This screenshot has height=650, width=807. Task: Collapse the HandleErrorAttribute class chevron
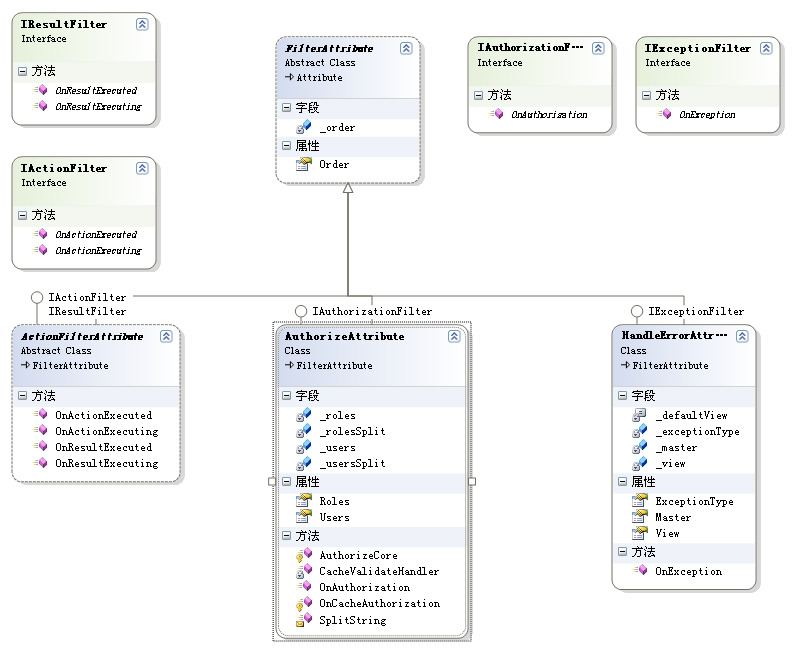(x=741, y=337)
